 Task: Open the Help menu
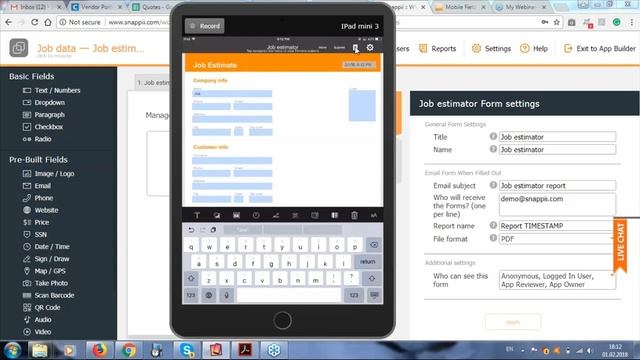coord(534,49)
